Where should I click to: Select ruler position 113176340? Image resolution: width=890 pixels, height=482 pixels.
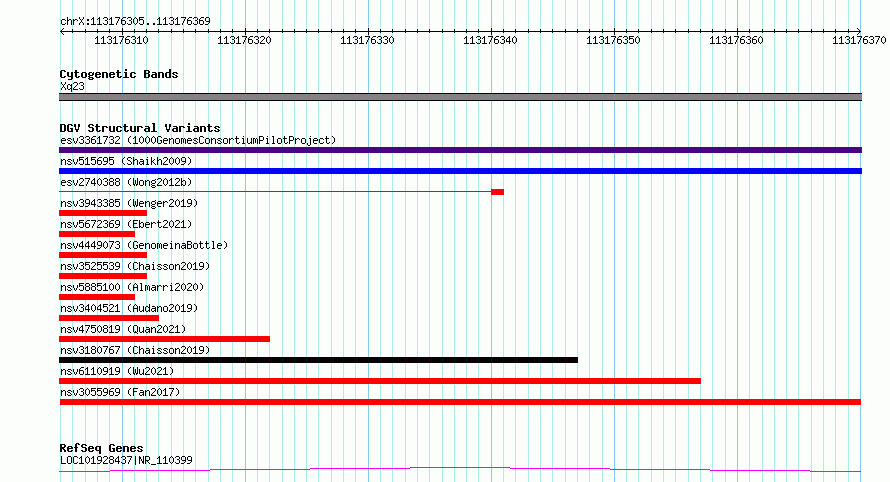point(490,40)
